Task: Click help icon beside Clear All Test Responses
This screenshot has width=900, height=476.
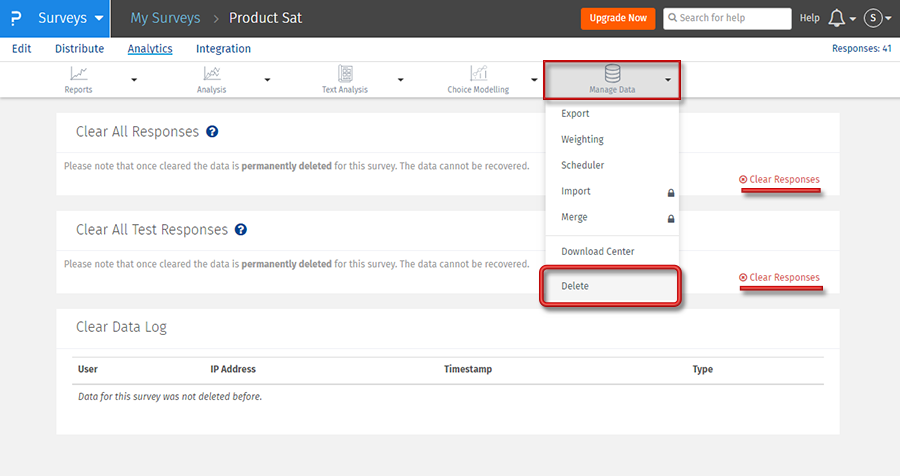Action: point(240,230)
